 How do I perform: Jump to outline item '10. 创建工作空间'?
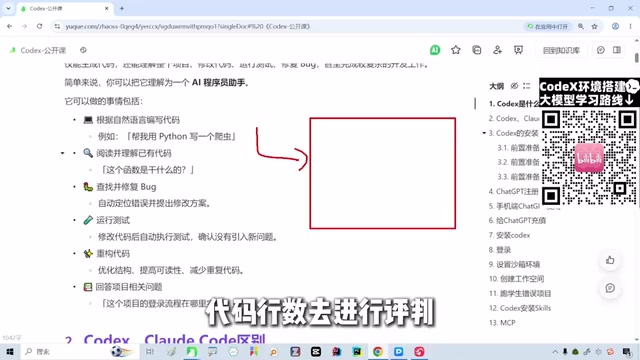coord(516,279)
